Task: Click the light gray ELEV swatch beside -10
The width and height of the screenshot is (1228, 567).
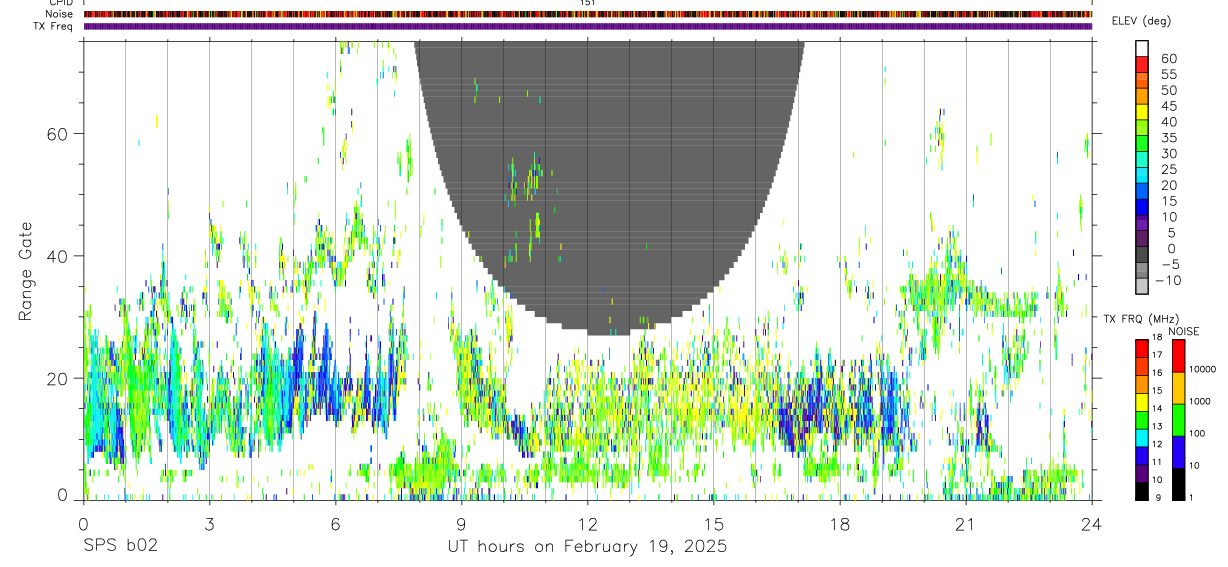Action: pos(1142,287)
